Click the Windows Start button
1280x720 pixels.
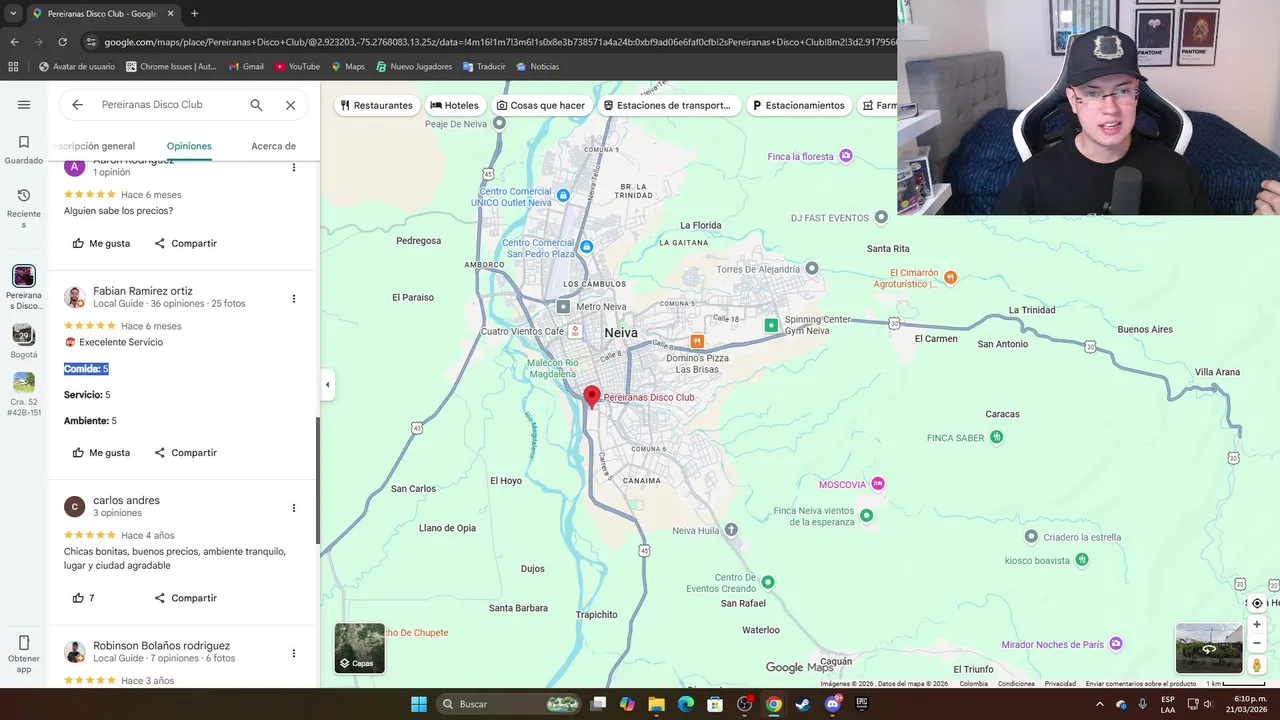coord(419,704)
